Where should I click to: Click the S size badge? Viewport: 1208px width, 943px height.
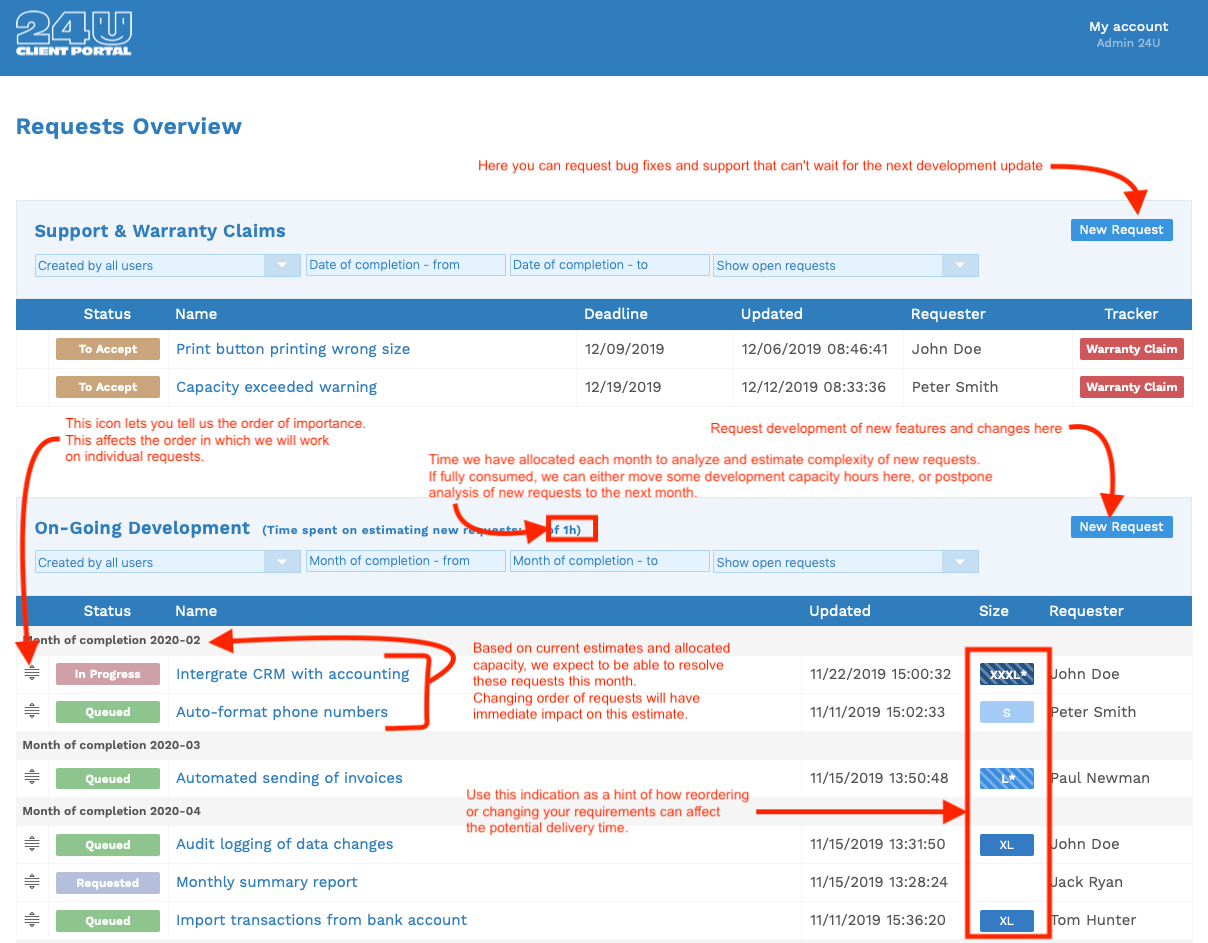click(1006, 712)
